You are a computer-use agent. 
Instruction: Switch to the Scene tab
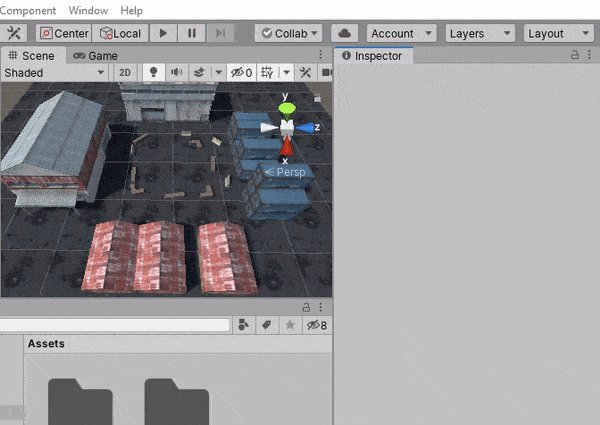[32, 55]
